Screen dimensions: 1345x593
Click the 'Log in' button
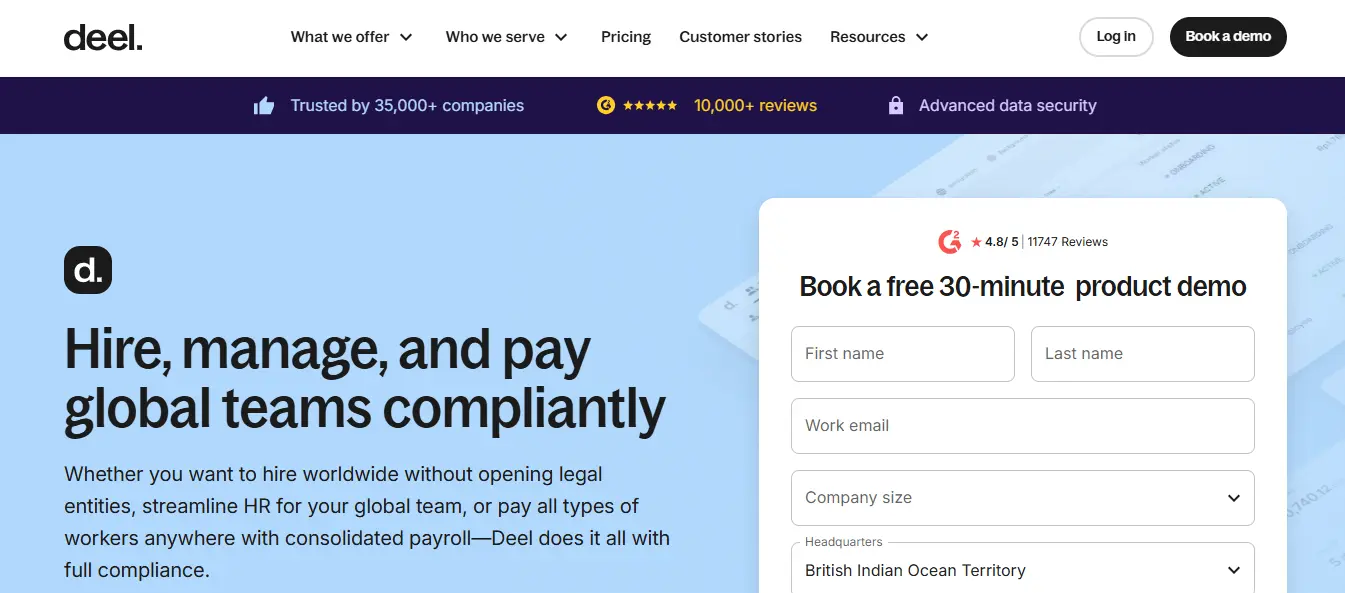[1116, 36]
